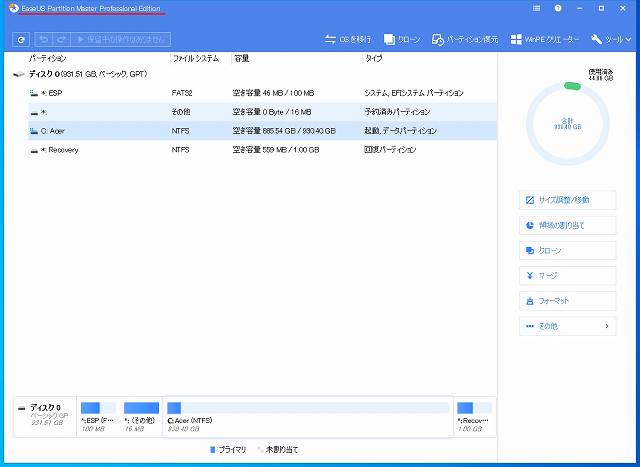640x467 pixels.
Task: Click the task list icon in title bar
Action: [537, 8]
